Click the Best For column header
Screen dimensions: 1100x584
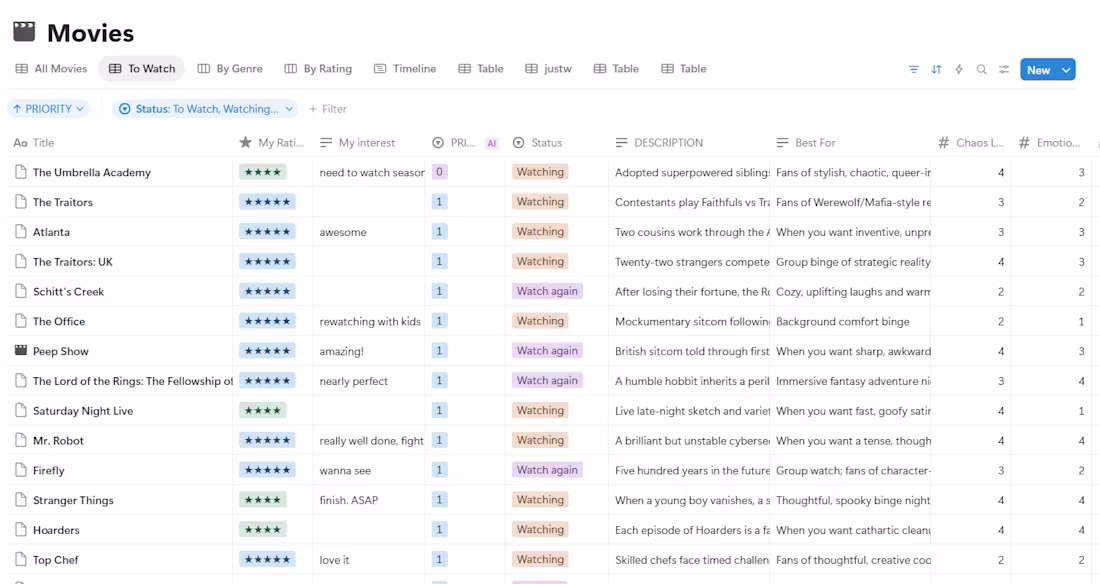[x=806, y=142]
